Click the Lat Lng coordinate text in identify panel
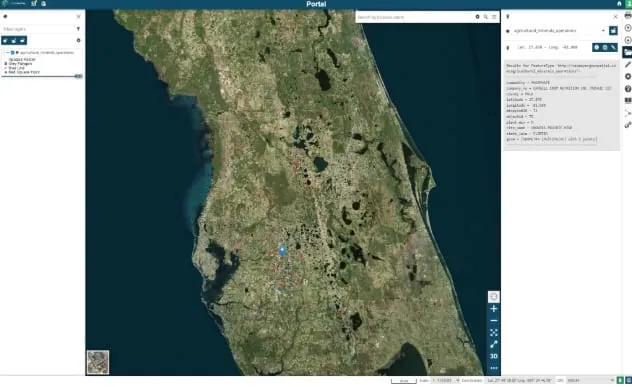632x387 pixels. (x=547, y=47)
